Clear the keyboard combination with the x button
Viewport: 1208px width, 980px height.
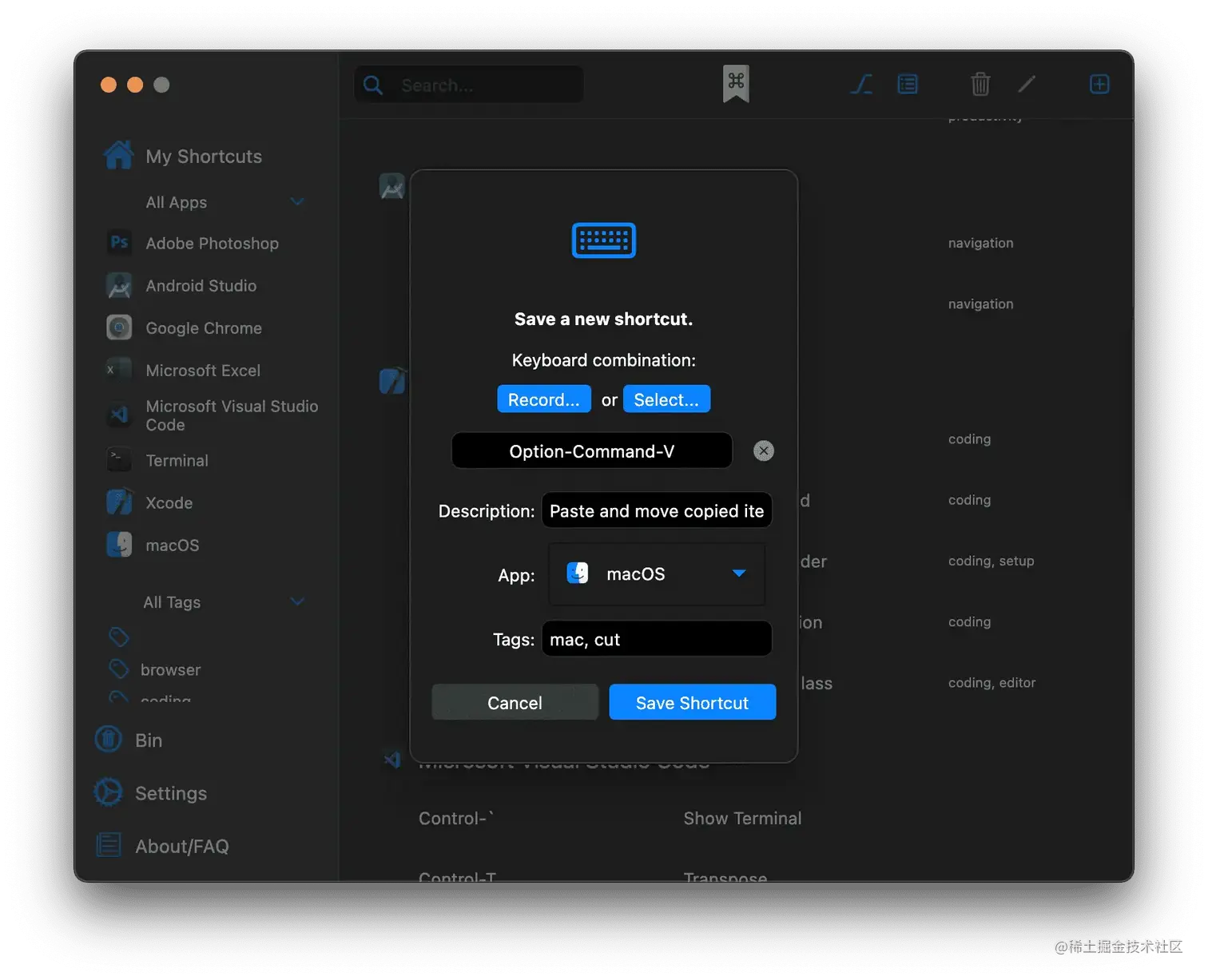(x=764, y=451)
